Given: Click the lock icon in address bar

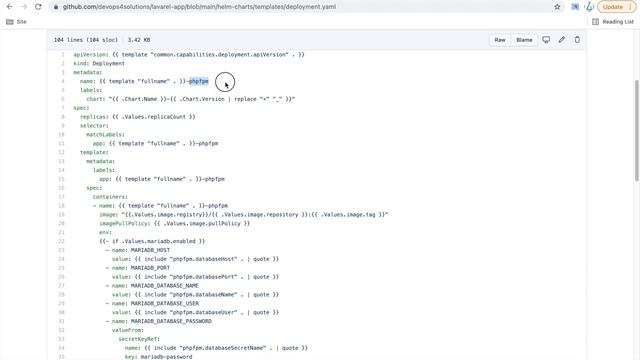Looking at the screenshot, I should point(56,7).
